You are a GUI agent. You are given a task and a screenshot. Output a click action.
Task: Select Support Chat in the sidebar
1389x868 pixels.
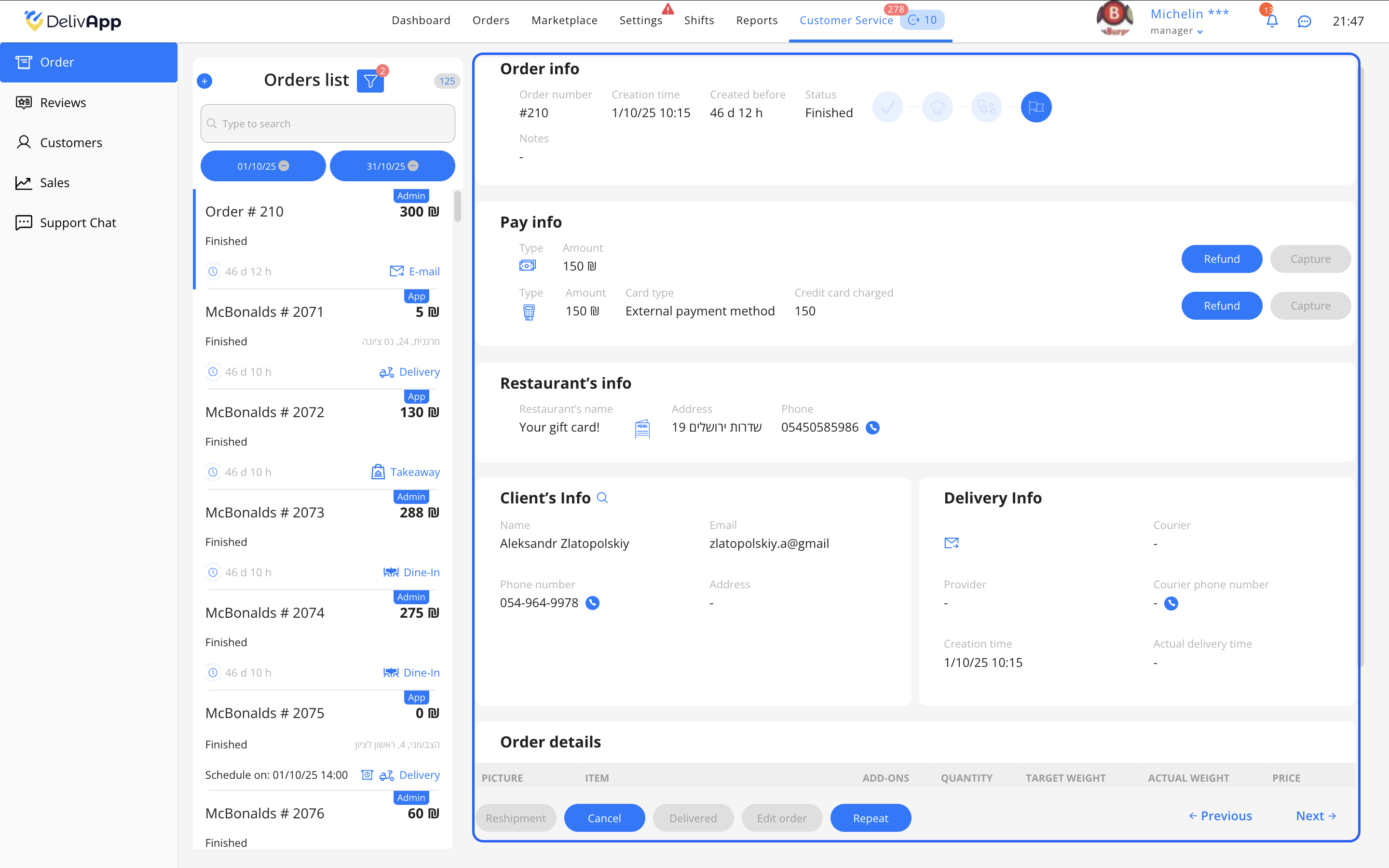pyautogui.click(x=78, y=223)
